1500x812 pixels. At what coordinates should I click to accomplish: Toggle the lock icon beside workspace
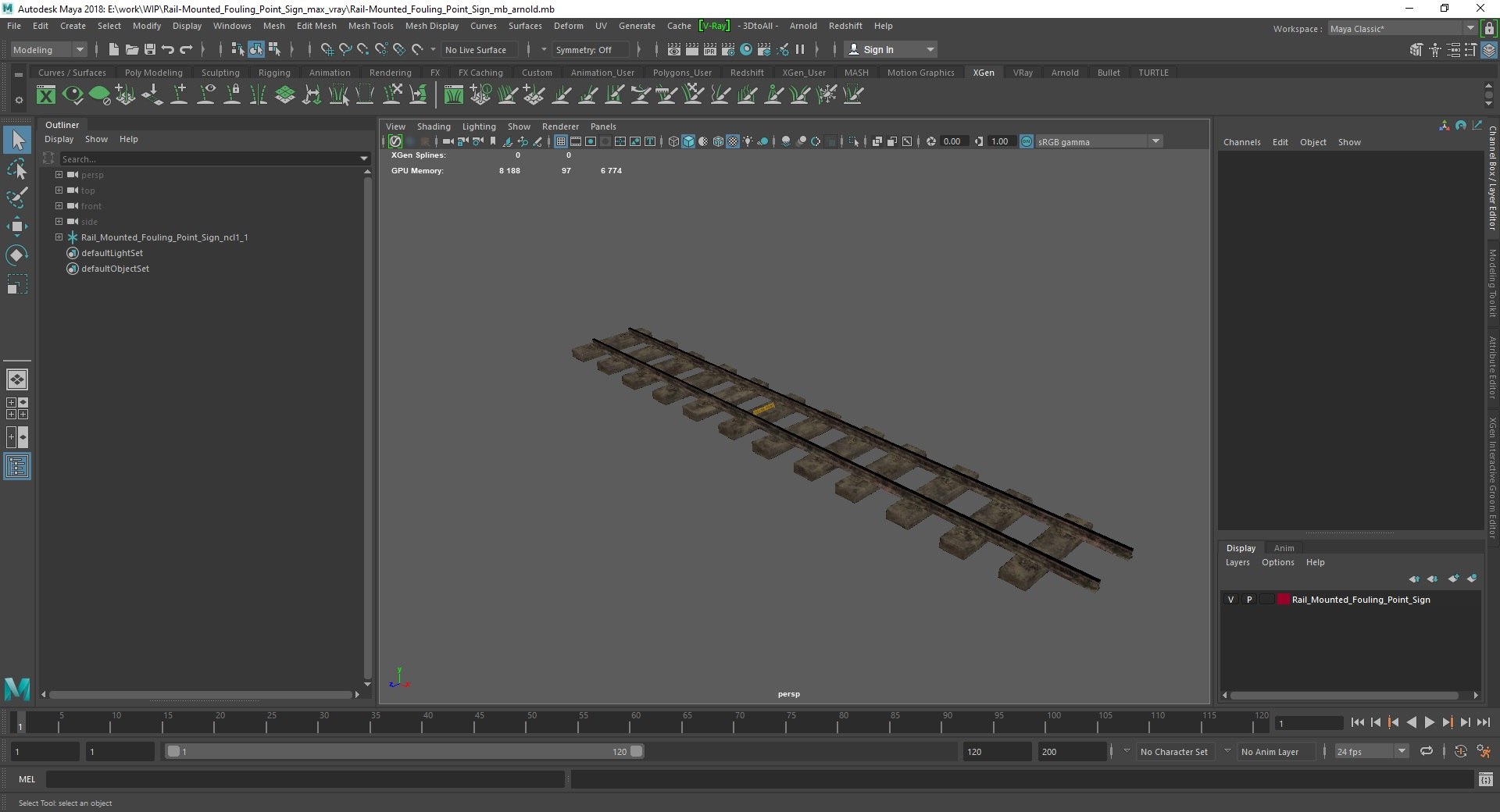(x=1489, y=29)
